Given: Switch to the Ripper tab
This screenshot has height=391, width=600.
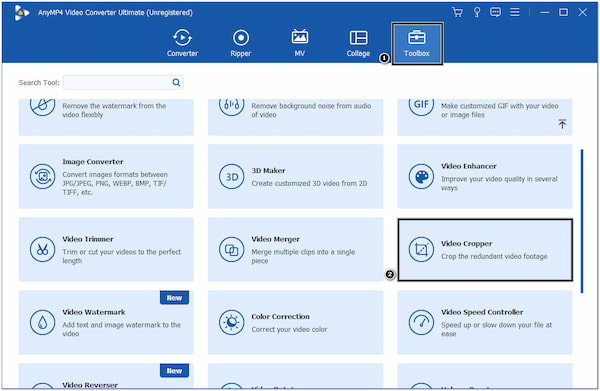Looking at the screenshot, I should [241, 43].
